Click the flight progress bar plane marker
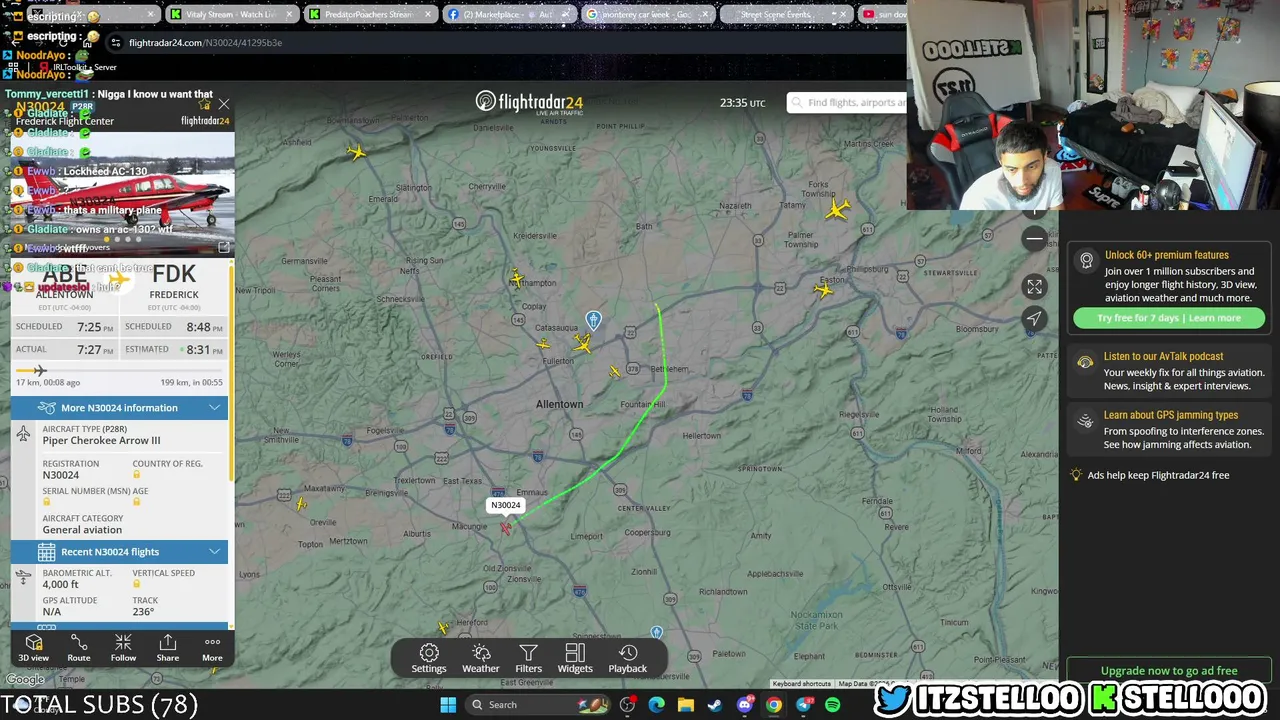 coord(40,371)
